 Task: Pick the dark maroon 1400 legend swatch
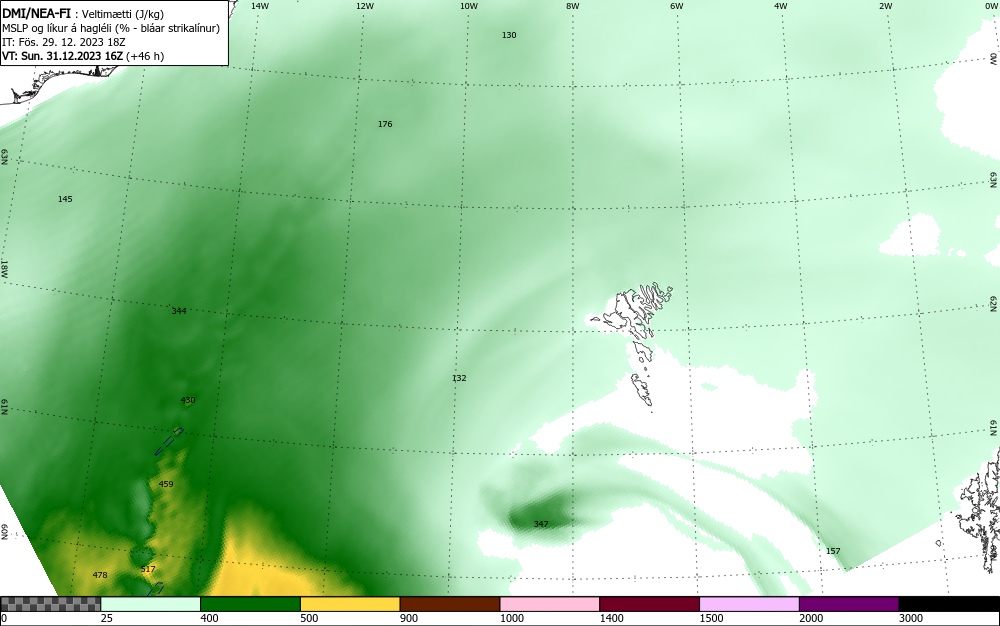point(649,604)
